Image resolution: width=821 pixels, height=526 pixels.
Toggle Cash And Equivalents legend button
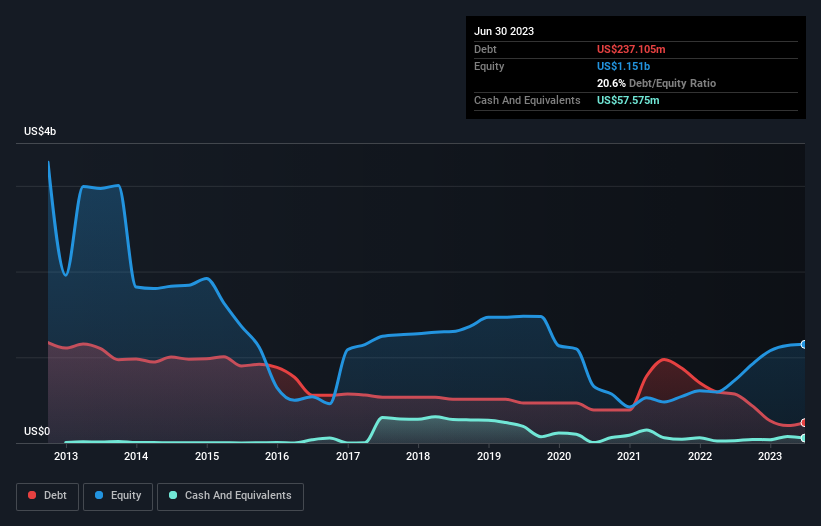click(x=230, y=496)
